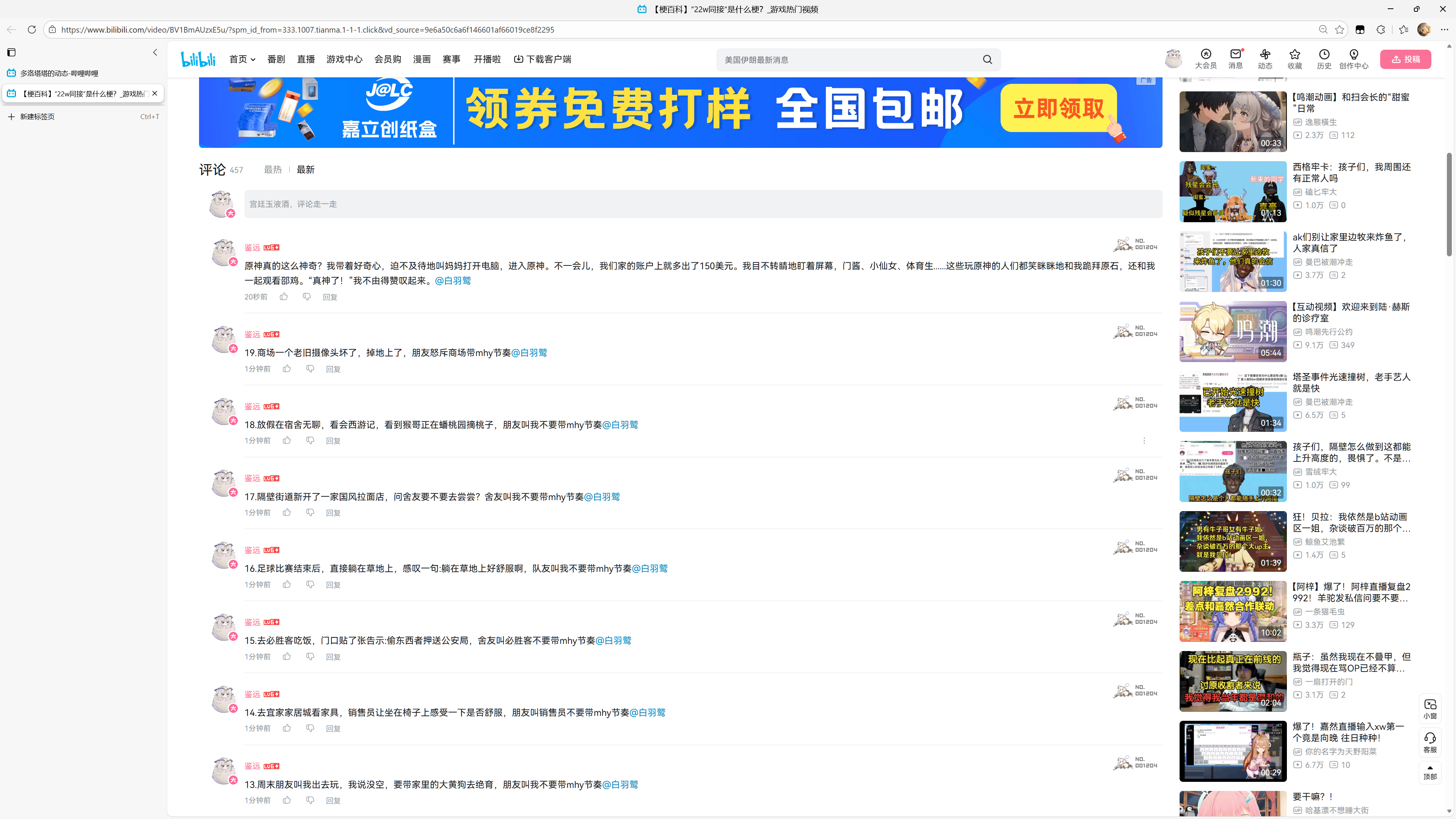Click the comment input field

[703, 204]
